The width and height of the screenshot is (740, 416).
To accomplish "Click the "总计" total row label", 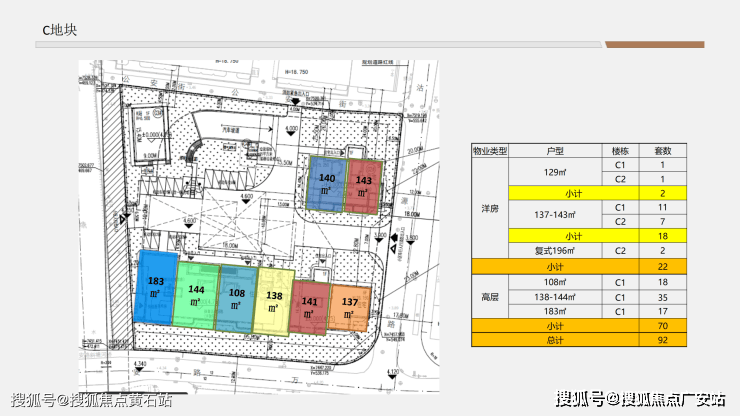I will tap(555, 340).
